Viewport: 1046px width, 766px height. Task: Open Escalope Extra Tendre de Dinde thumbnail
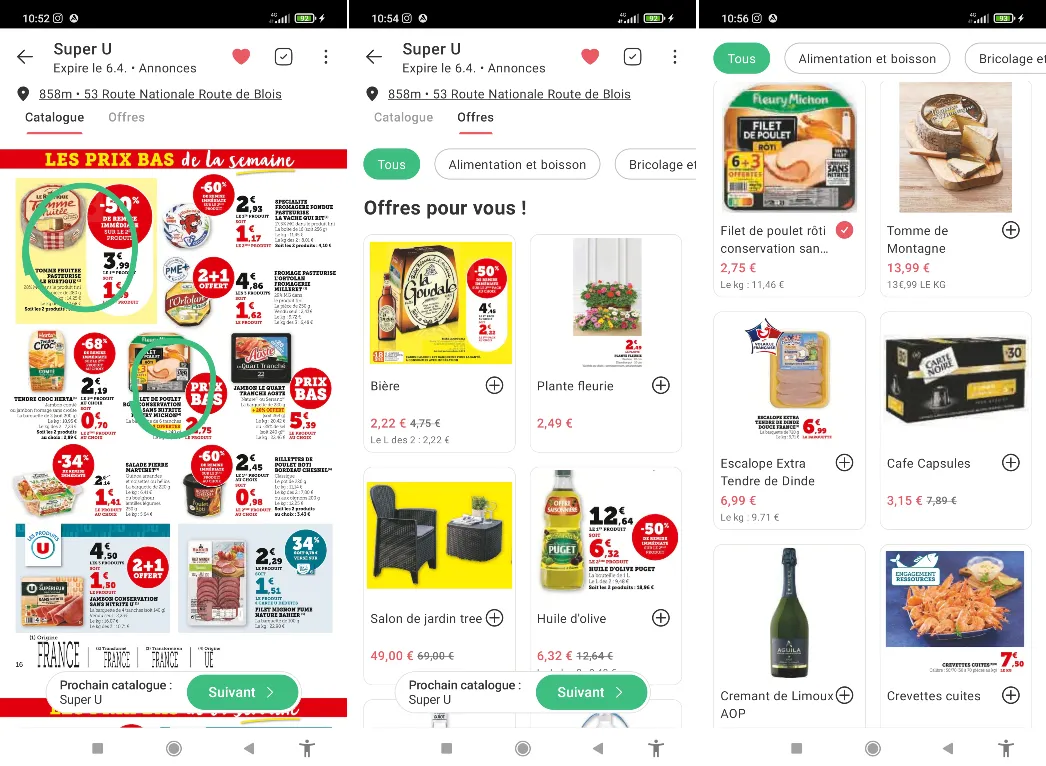coord(789,379)
